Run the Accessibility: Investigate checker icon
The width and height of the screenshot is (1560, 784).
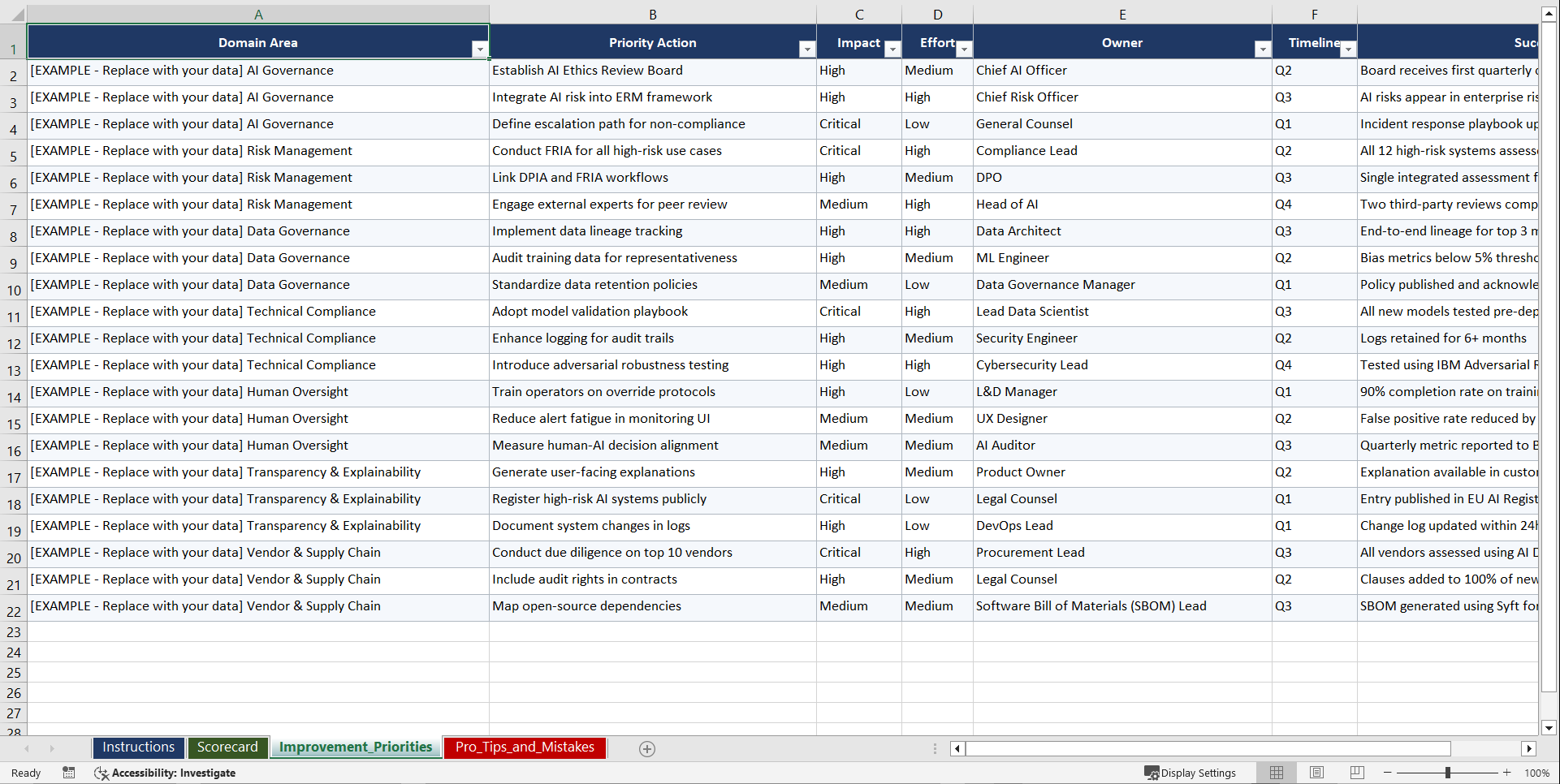click(102, 773)
